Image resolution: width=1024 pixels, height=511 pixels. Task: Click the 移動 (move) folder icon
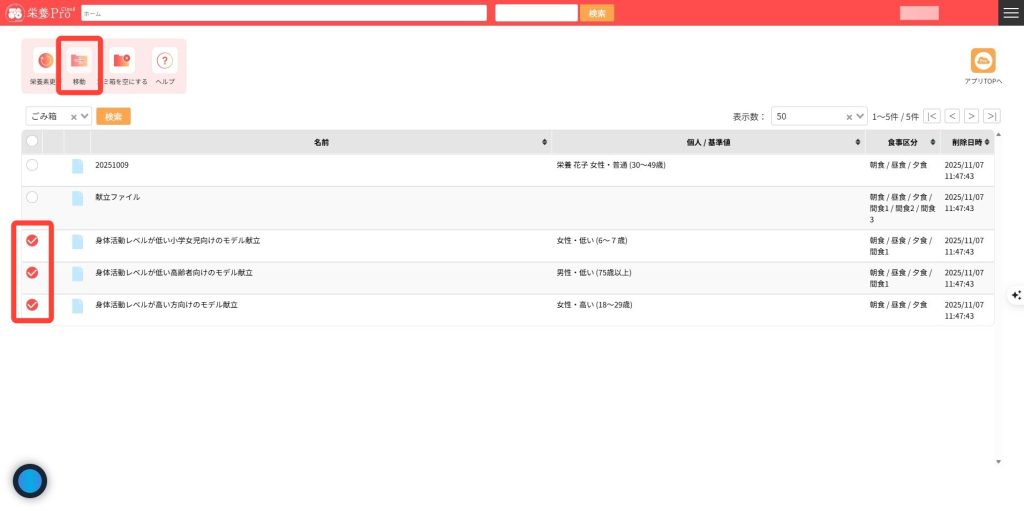79,61
